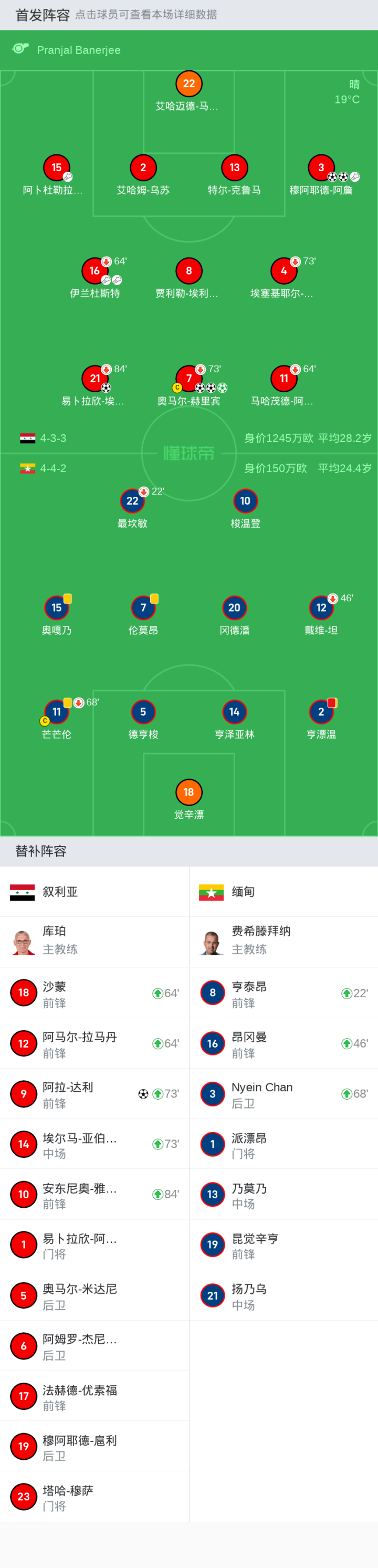Viewport: 378px width, 1568px height.
Task: Click substitute 塔哈-穆萨 number 23 badge
Action: [23, 1497]
